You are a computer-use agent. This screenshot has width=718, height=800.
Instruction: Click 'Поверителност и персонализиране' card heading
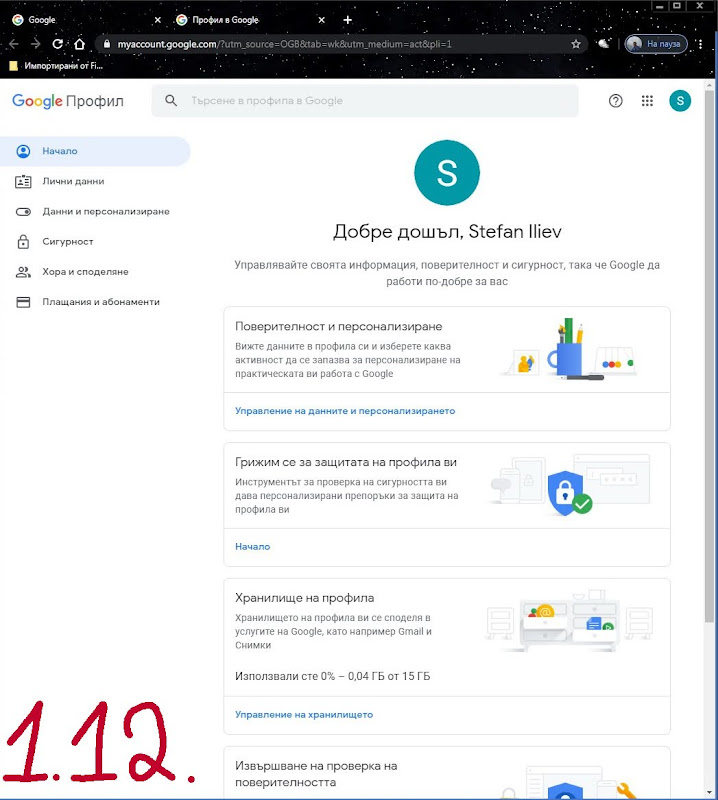pos(339,326)
